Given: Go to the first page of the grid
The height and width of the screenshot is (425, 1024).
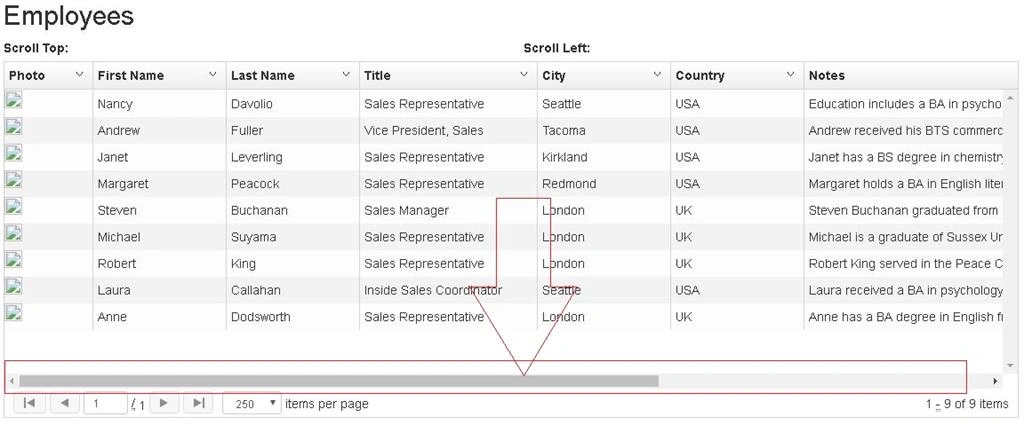Looking at the screenshot, I should 29,403.
